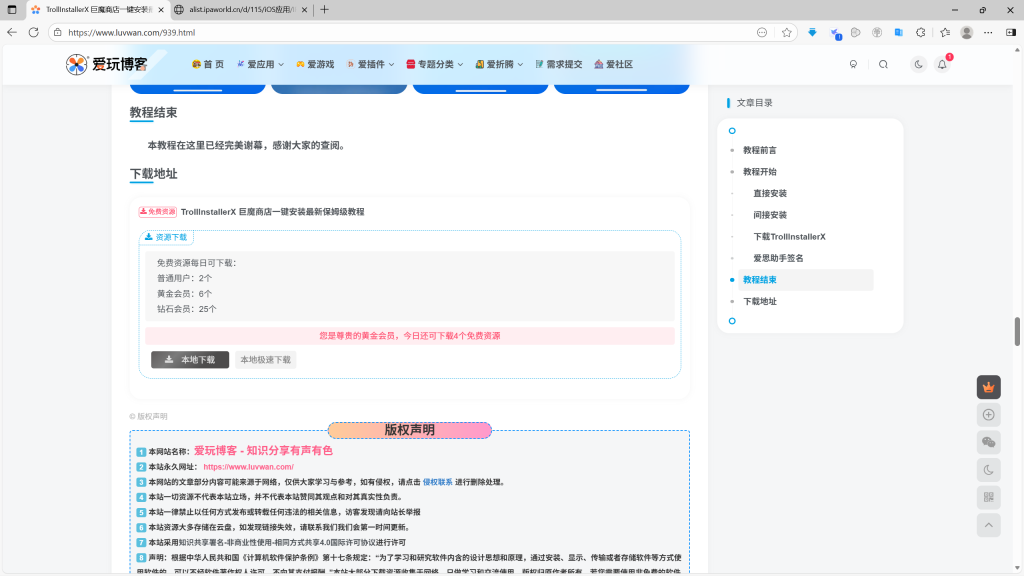Expand the 爱折腾 dropdown menu

[x=499, y=64]
